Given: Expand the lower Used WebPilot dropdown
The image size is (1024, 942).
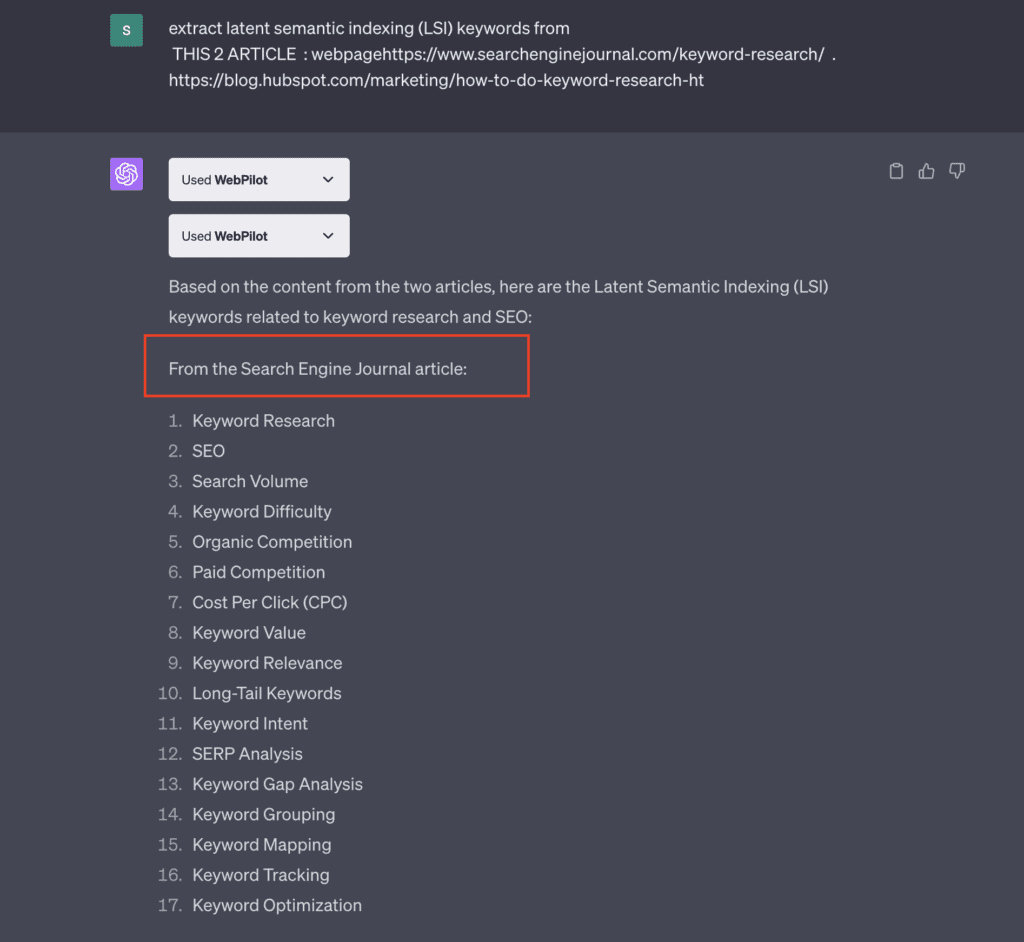Looking at the screenshot, I should pyautogui.click(x=259, y=236).
